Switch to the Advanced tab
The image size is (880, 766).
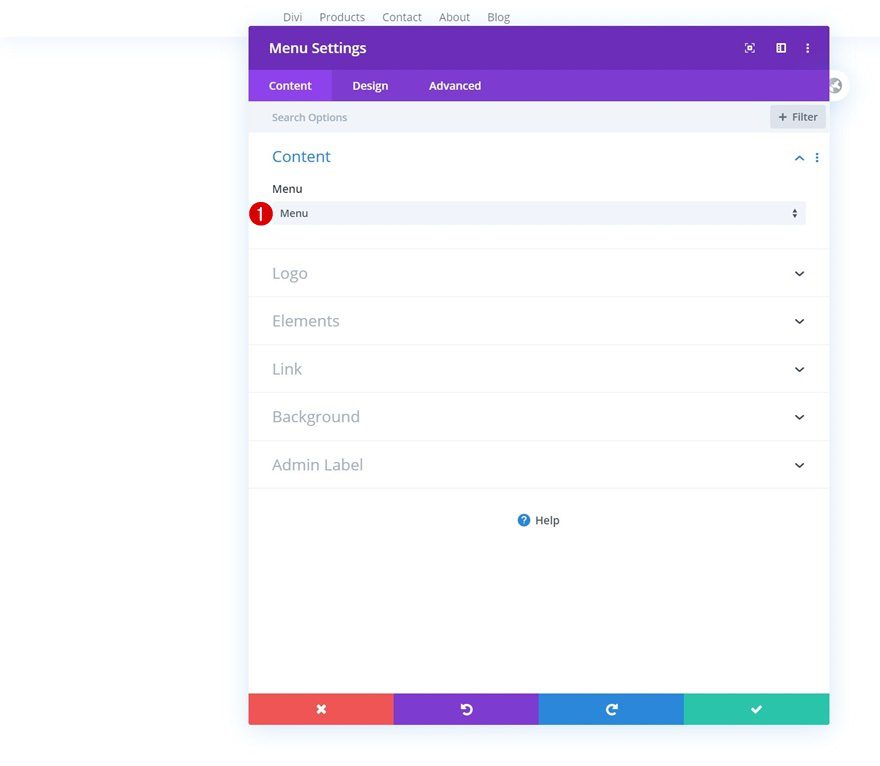tap(454, 85)
